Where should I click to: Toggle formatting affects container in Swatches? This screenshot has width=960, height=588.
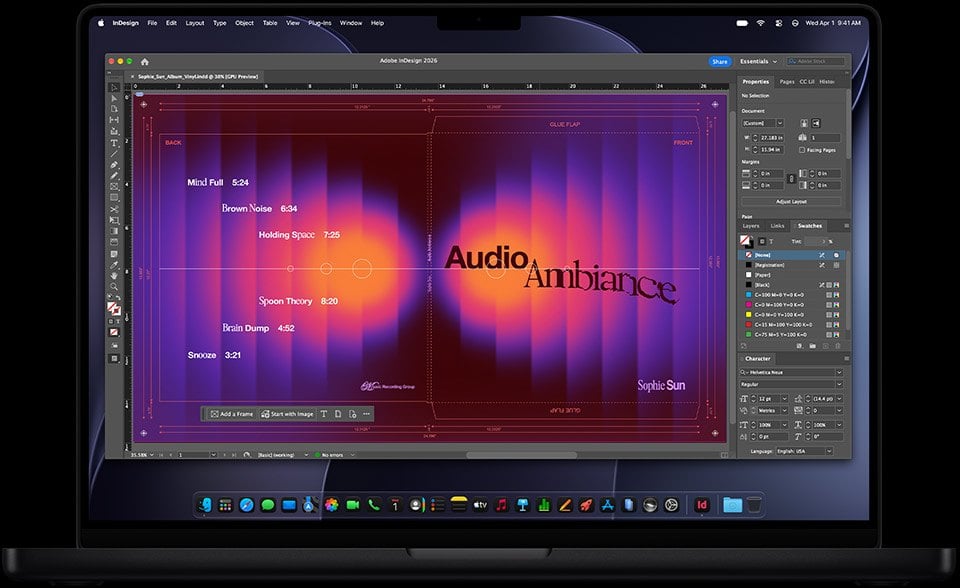762,241
